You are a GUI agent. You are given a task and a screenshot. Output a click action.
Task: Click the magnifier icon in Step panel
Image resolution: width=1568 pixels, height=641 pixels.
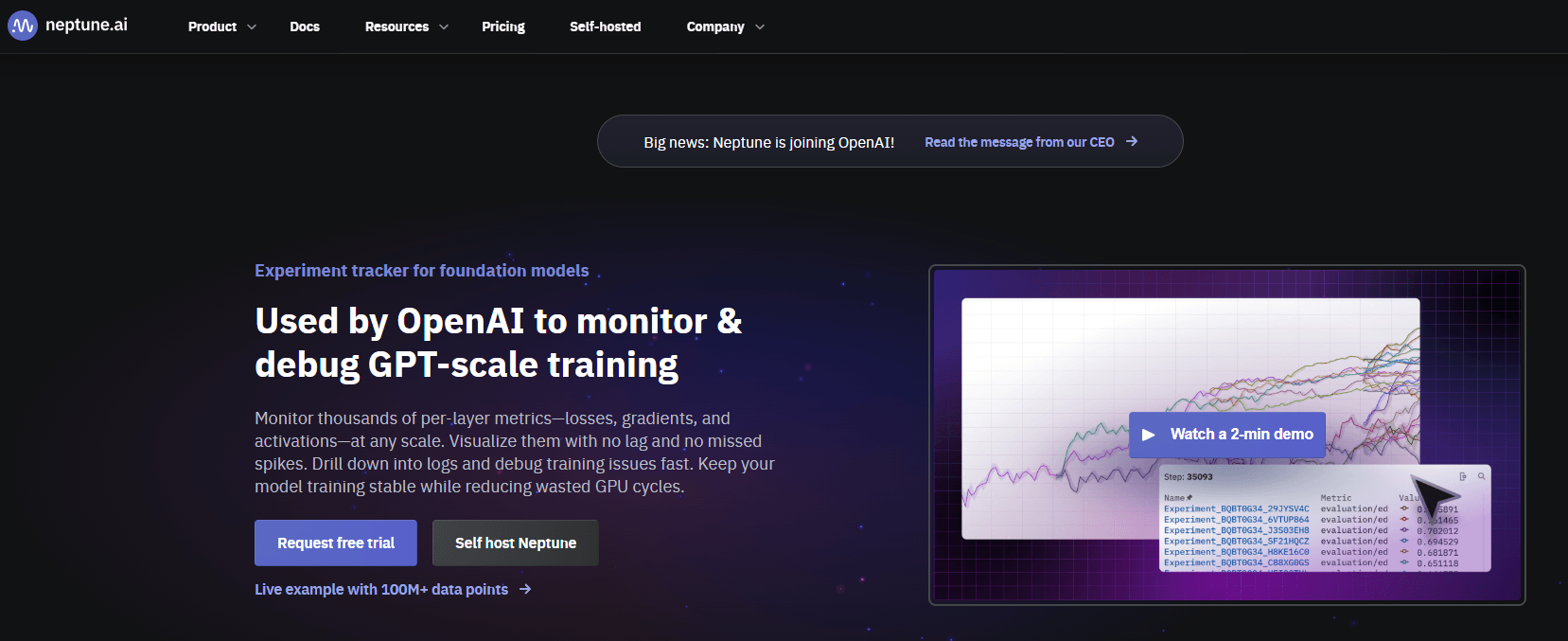[1481, 476]
